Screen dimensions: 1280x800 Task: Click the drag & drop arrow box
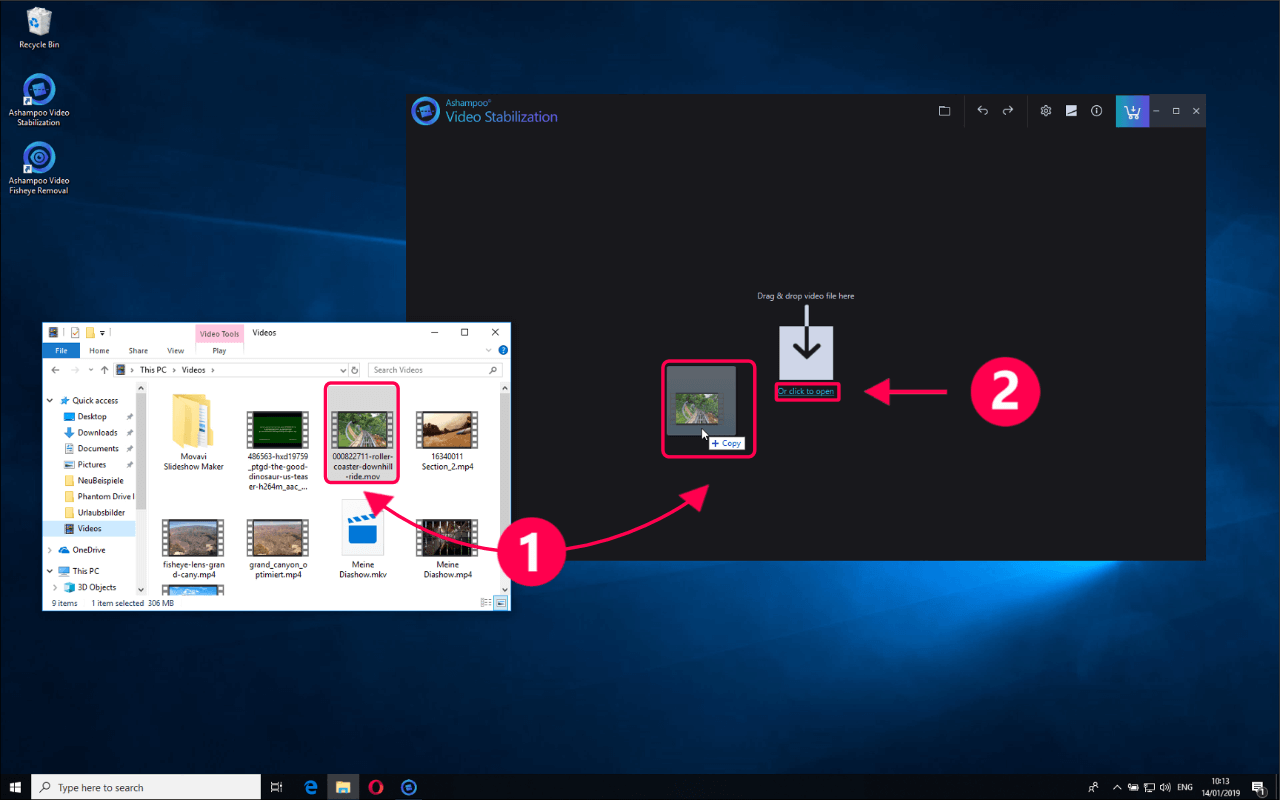click(806, 352)
